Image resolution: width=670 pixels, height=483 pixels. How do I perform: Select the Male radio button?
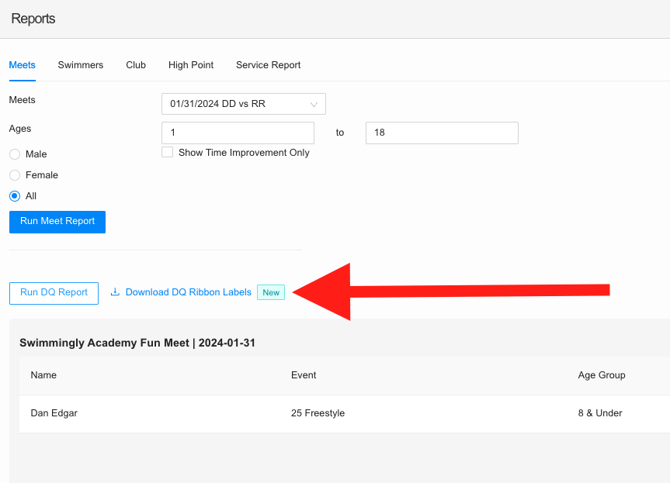point(15,154)
